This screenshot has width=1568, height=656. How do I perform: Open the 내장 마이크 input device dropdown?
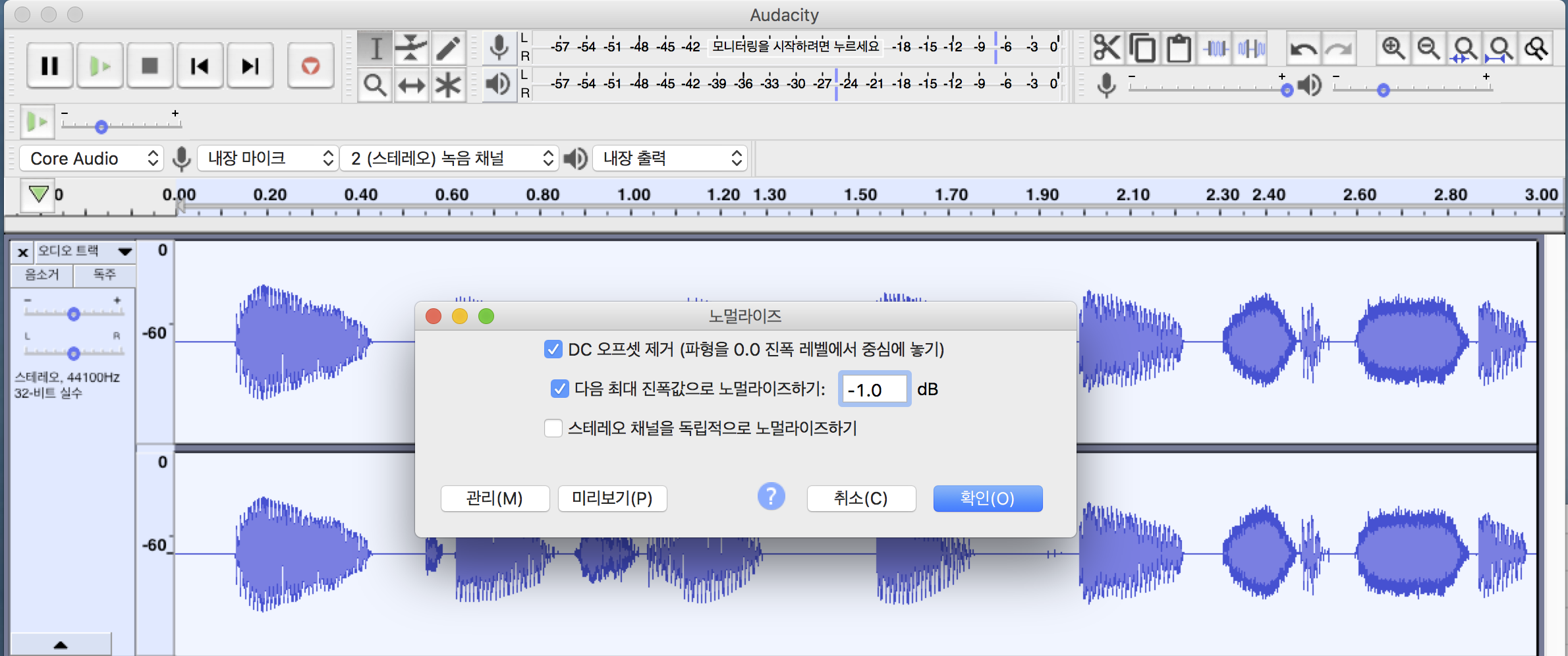[x=267, y=158]
